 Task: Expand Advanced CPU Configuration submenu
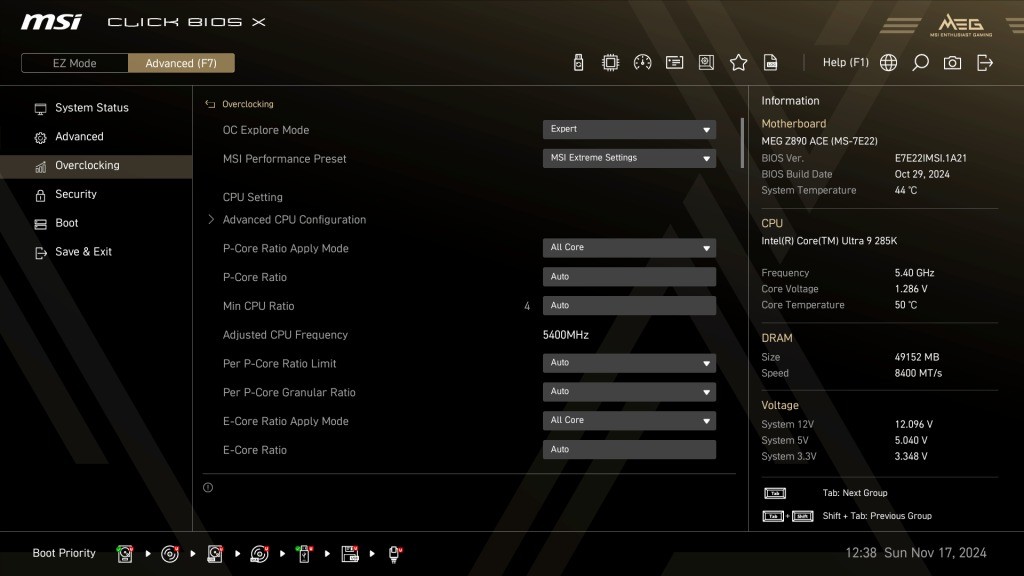point(294,219)
